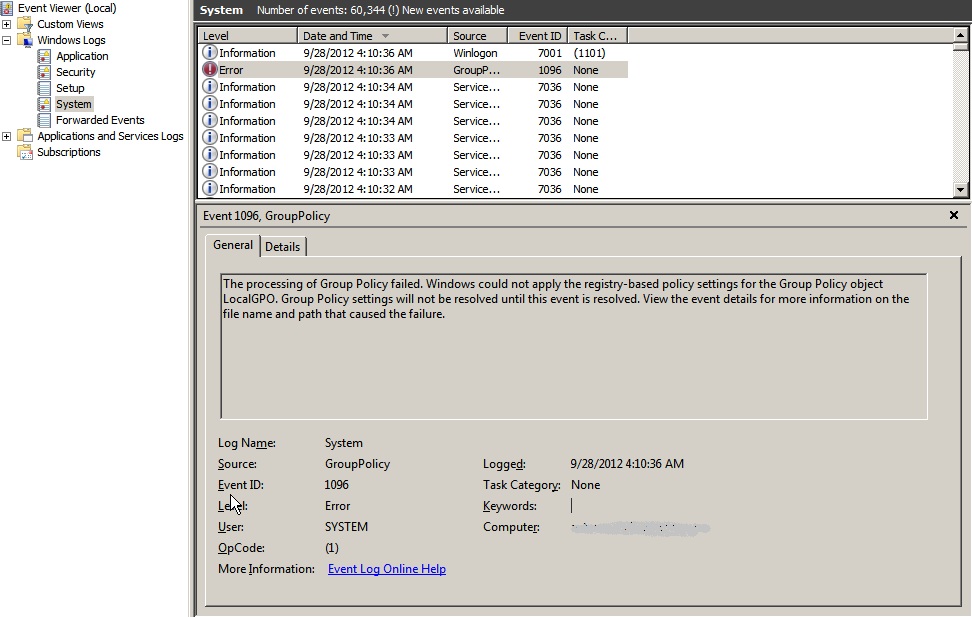This screenshot has width=972, height=617.
Task: Sort events by Date and Time column
Action: click(372, 36)
